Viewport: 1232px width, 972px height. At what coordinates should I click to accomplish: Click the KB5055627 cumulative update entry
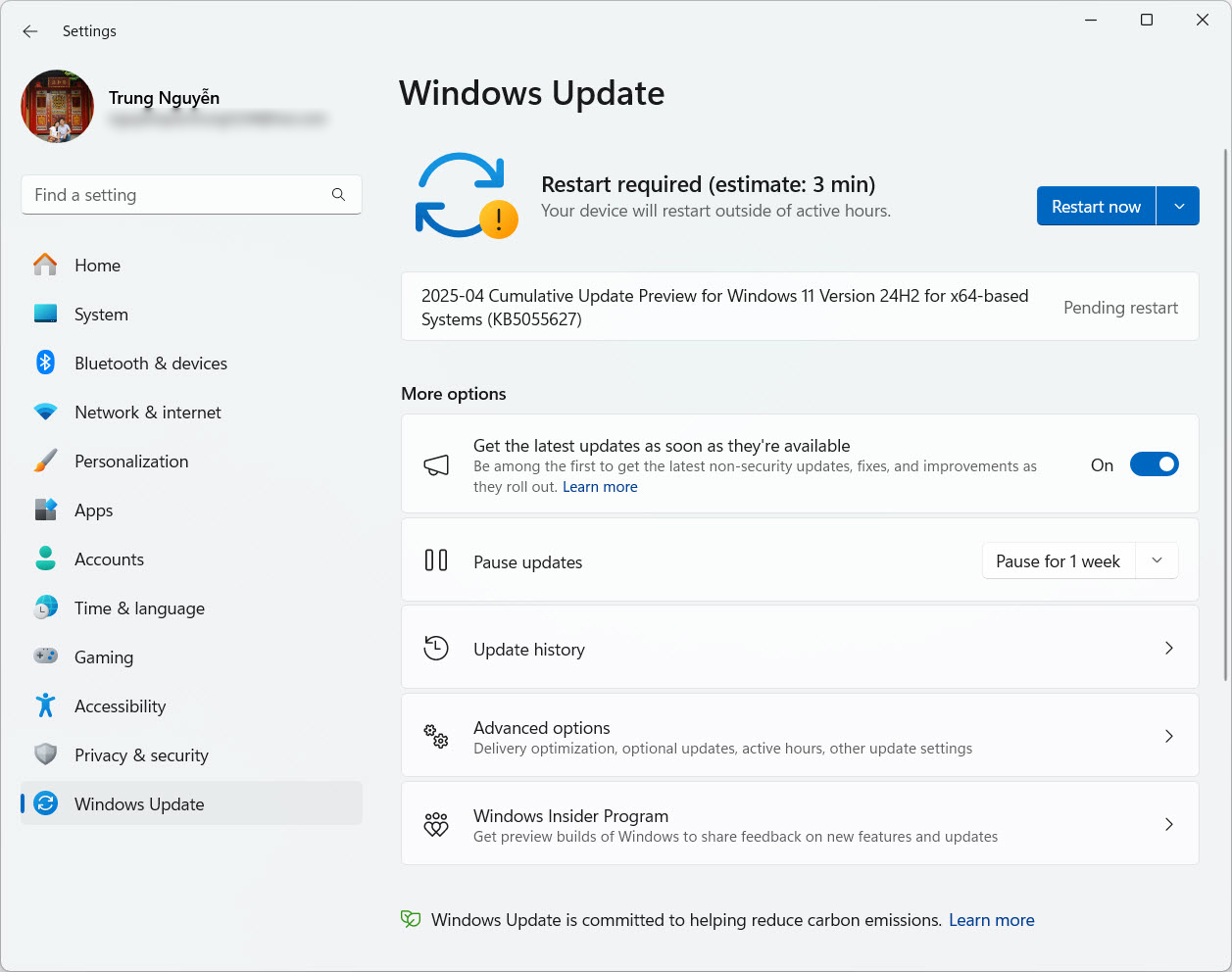point(800,307)
